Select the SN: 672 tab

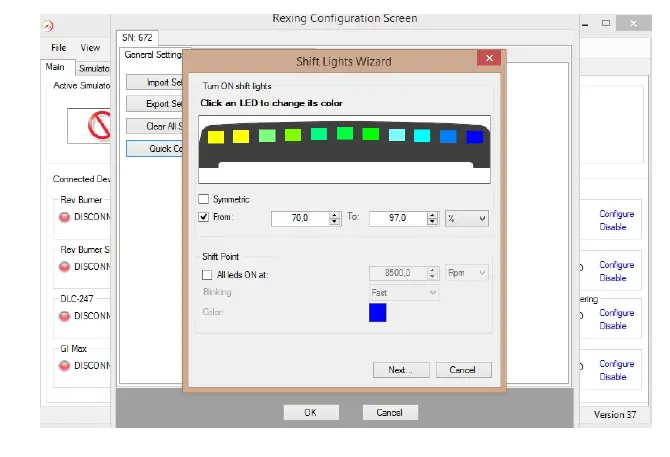click(x=137, y=38)
